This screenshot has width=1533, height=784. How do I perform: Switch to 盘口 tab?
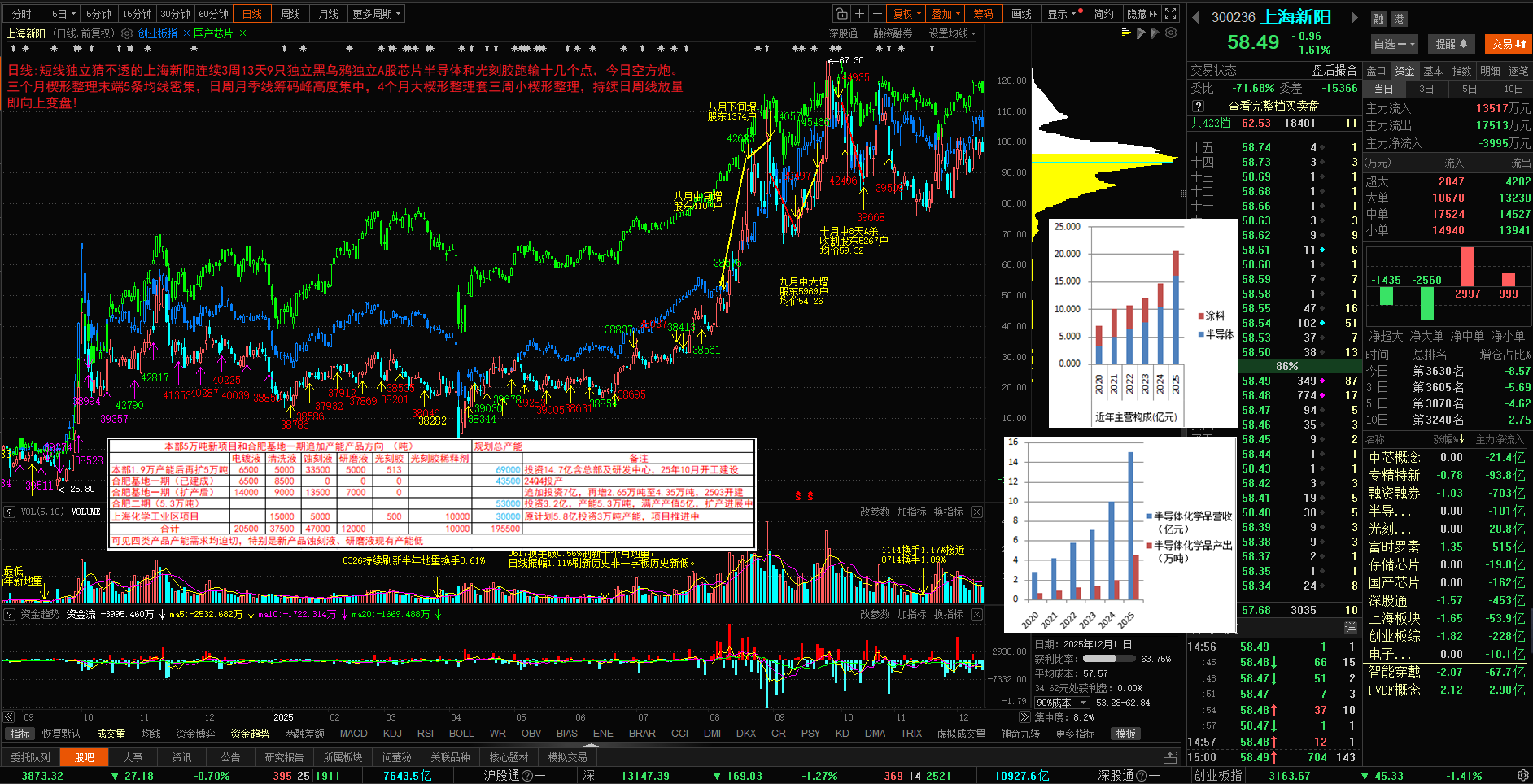coord(1376,71)
